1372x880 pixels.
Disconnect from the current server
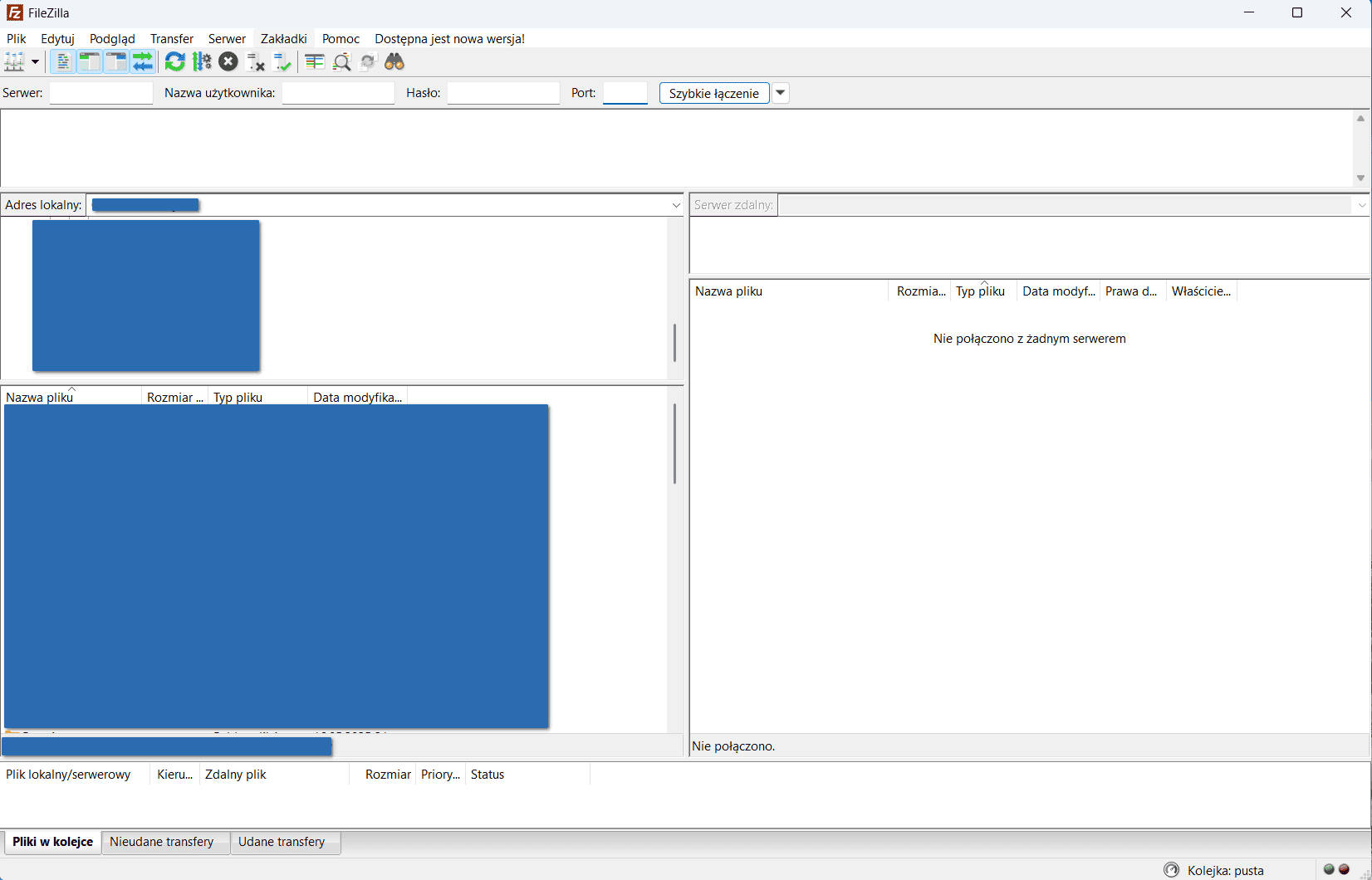point(255,61)
